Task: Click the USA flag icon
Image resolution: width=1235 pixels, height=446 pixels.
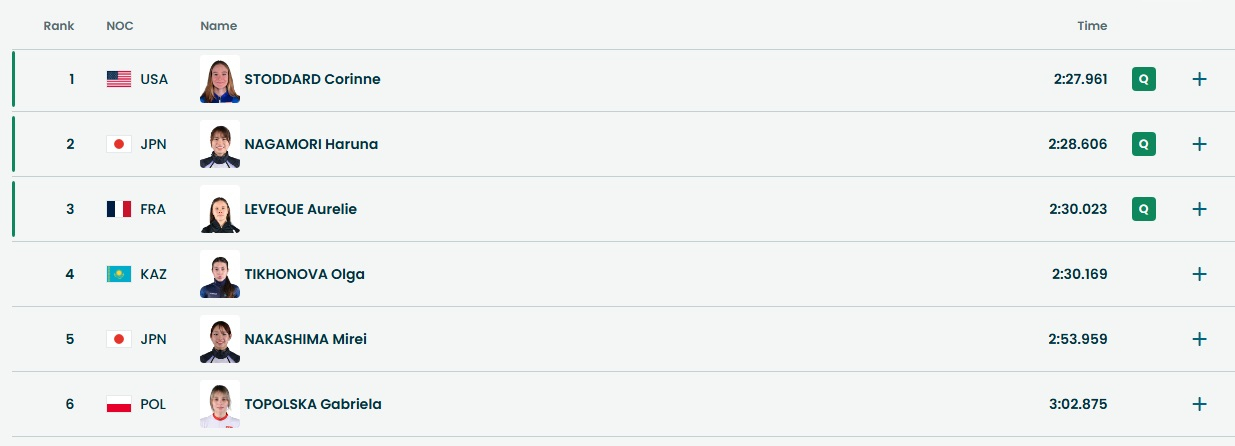Action: pyautogui.click(x=119, y=79)
